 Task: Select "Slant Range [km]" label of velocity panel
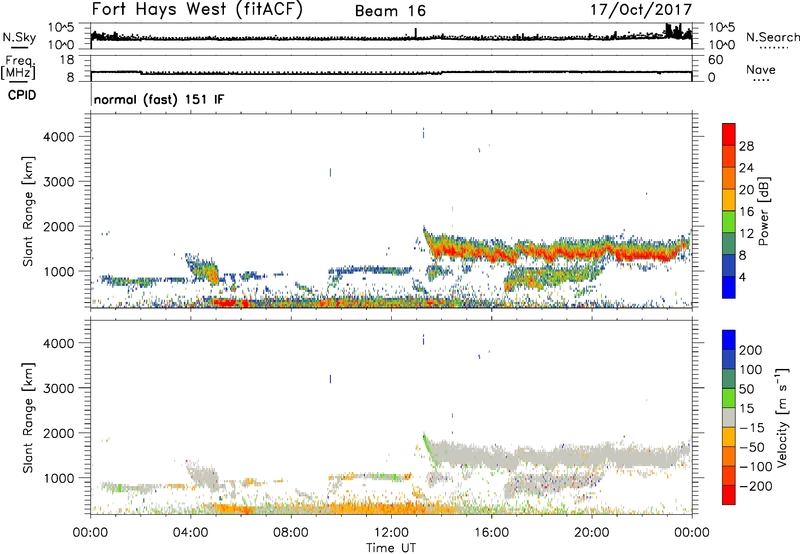pyautogui.click(x=28, y=418)
